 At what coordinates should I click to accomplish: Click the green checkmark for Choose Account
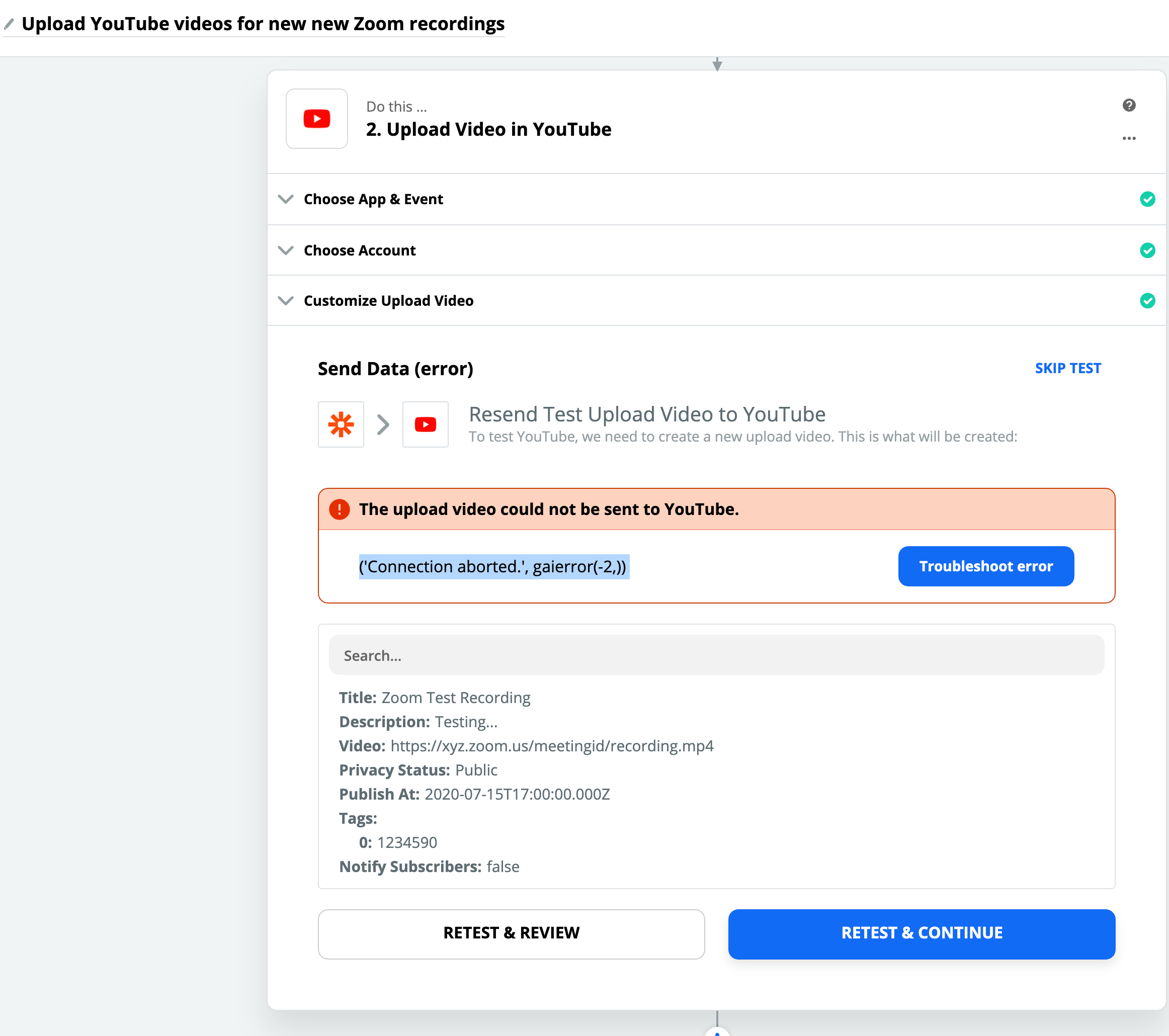(x=1147, y=250)
